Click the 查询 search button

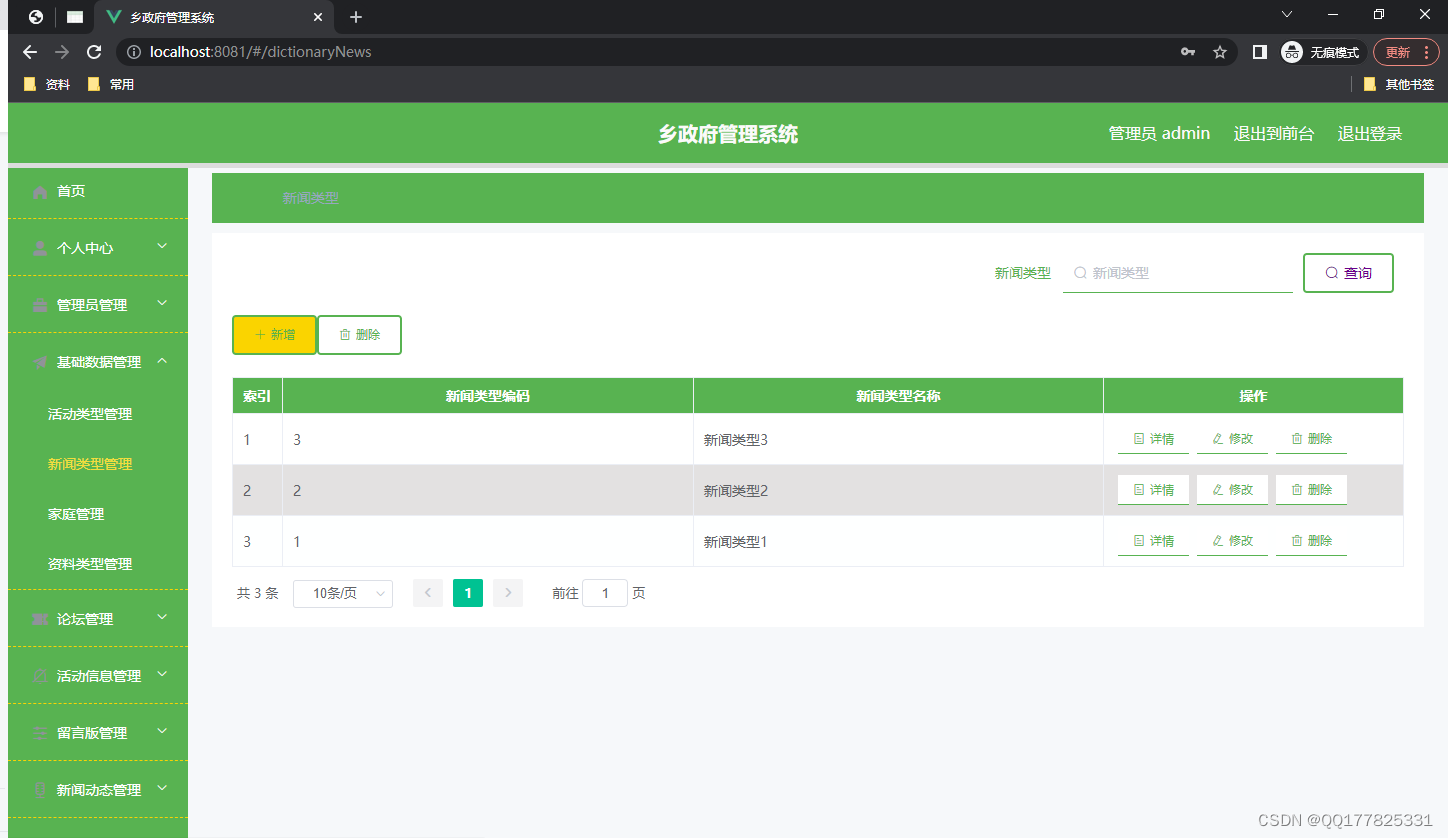pyautogui.click(x=1348, y=273)
